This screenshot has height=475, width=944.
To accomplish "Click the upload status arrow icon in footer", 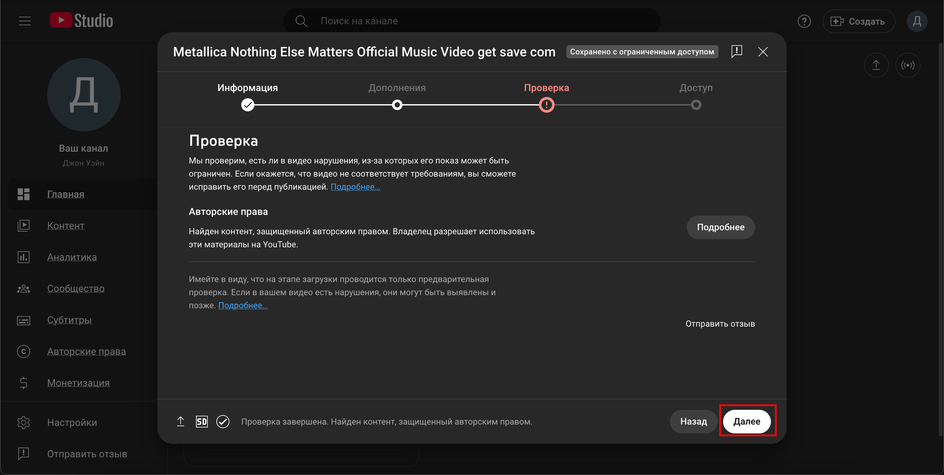I will 180,422.
